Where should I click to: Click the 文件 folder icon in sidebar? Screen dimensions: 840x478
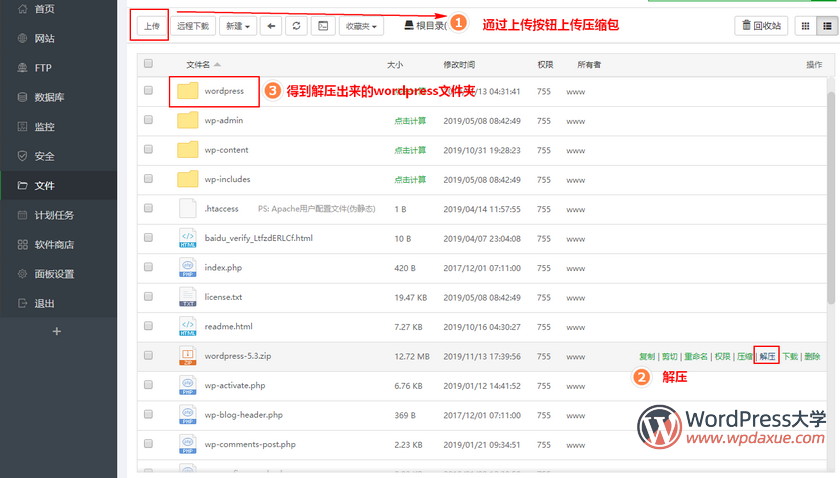click(22, 185)
